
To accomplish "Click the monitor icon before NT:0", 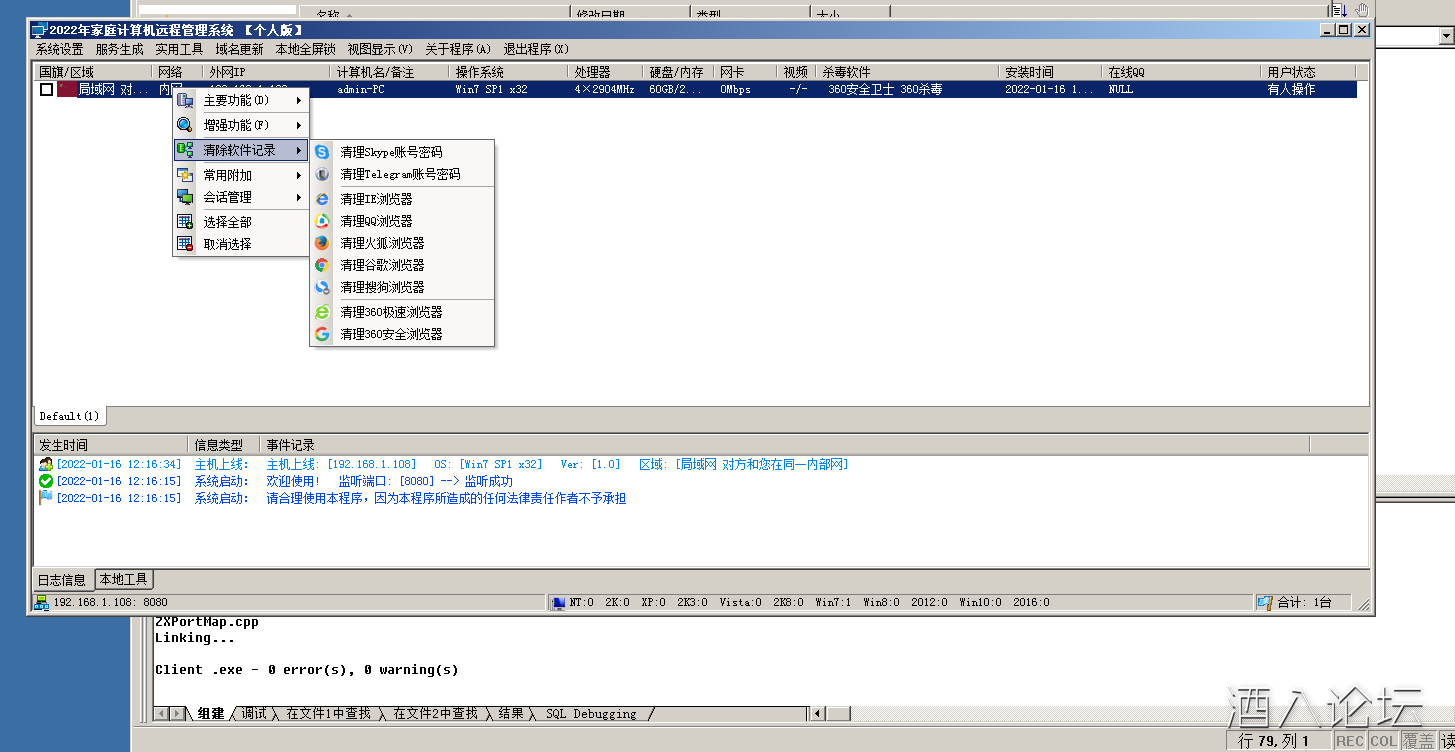I will [x=558, y=602].
